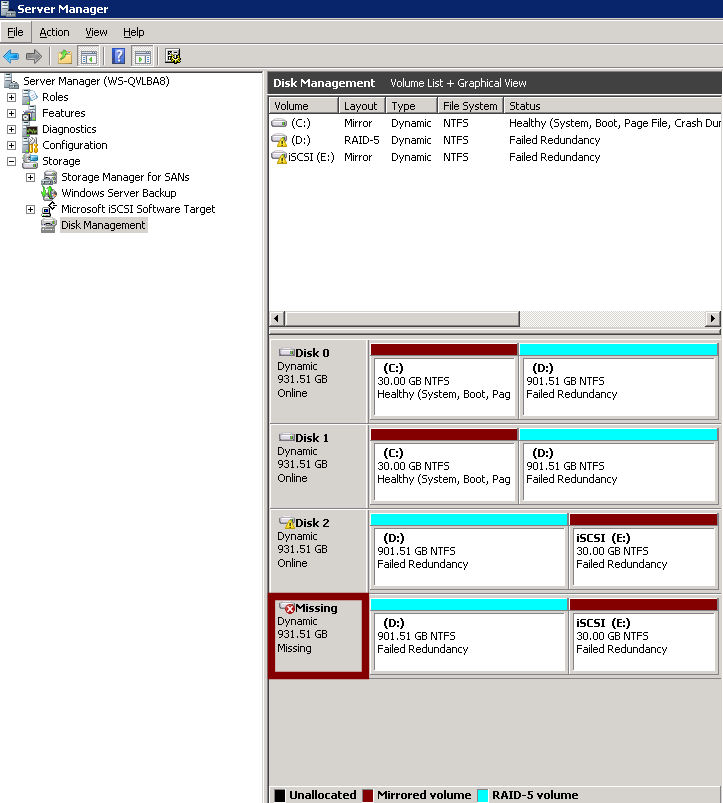Select the (D:) partition on Disk 2
Image resolution: width=723 pixels, height=803 pixels.
coord(469,551)
